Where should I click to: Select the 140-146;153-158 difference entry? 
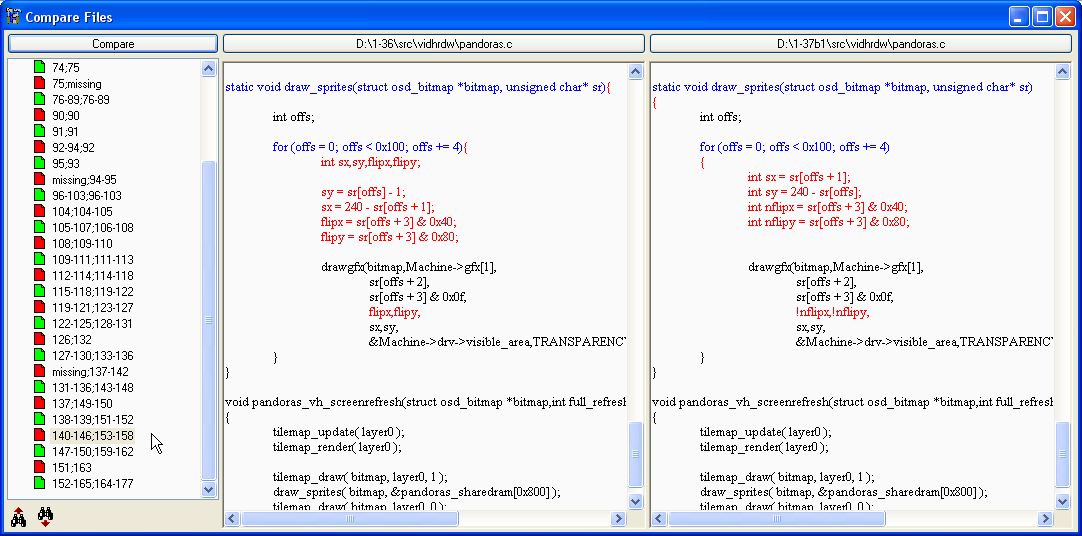click(92, 436)
